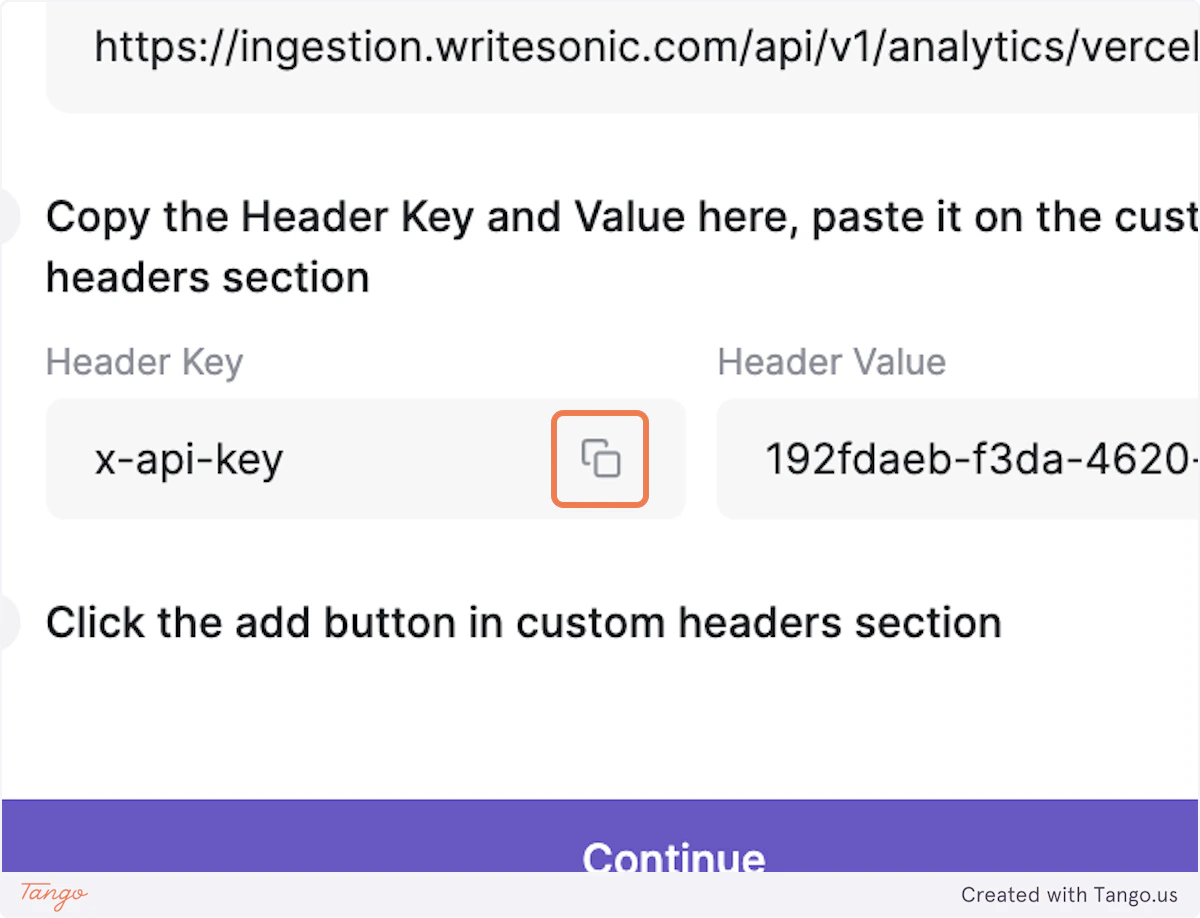Screen dimensions: 1200x918
Task: Click the Header Key label
Action: [x=143, y=361]
